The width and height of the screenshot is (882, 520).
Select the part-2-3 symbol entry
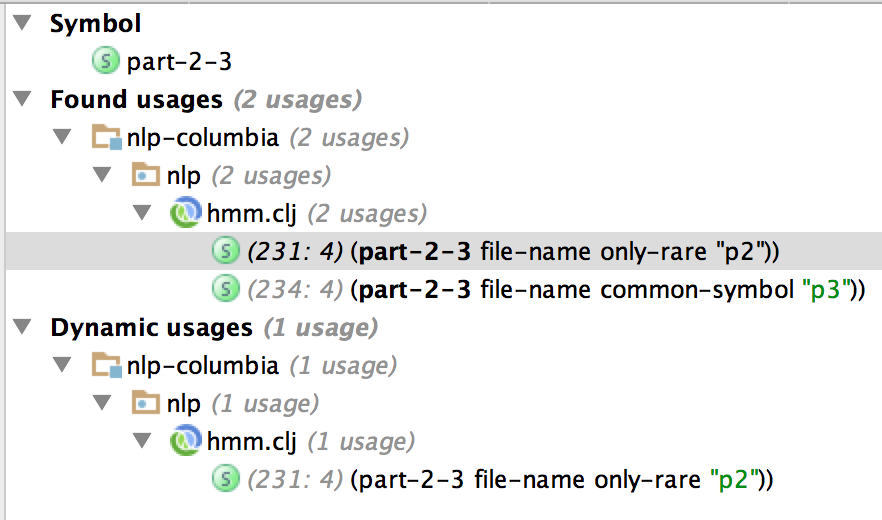coord(179,61)
